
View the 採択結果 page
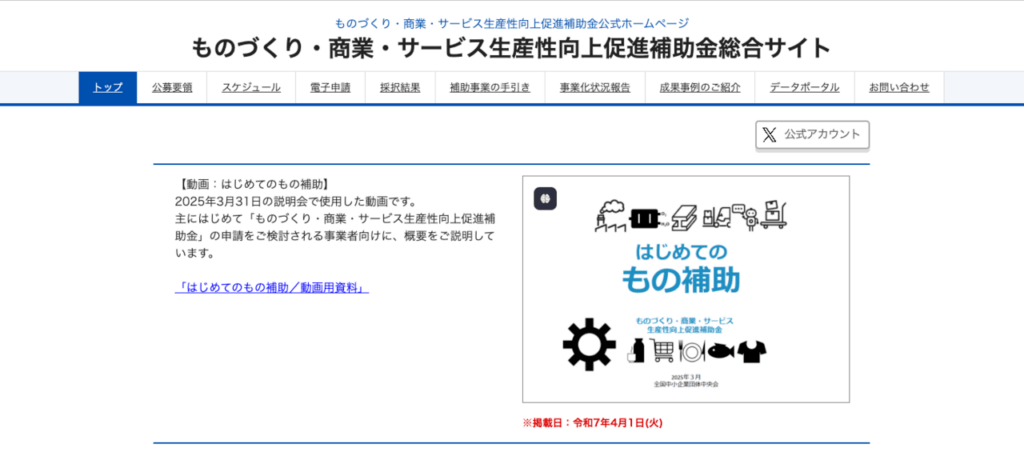(x=400, y=87)
